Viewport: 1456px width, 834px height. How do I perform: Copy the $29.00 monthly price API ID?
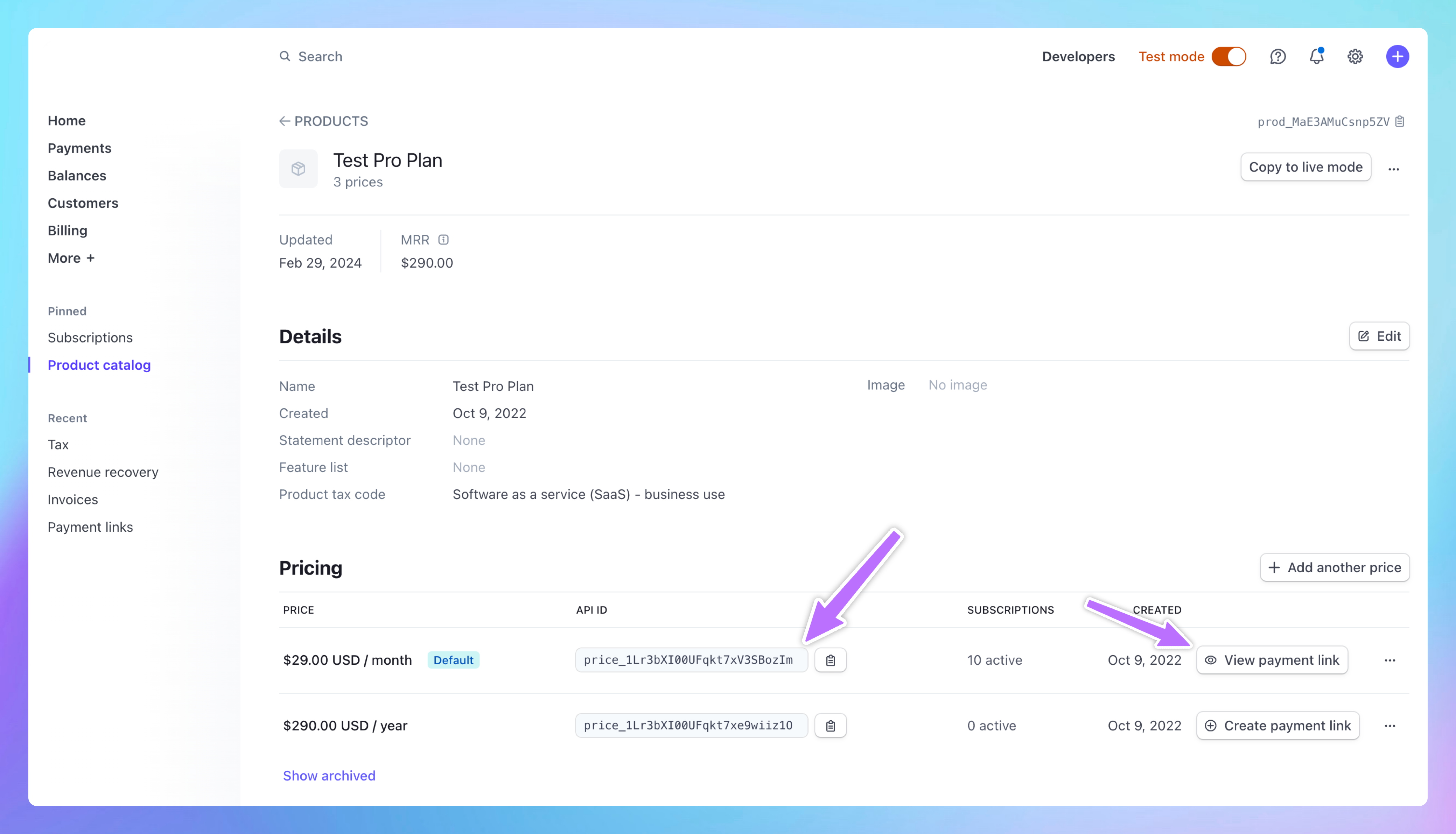point(830,660)
